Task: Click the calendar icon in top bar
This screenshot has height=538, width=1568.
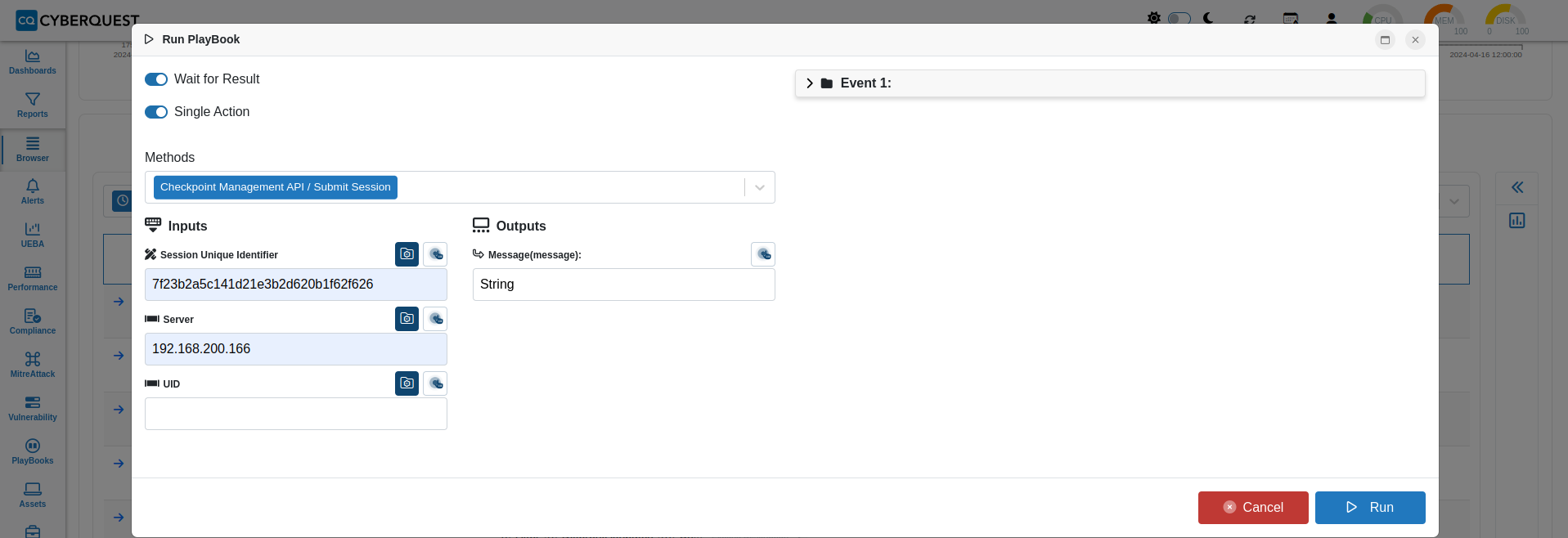Action: [x=1291, y=18]
